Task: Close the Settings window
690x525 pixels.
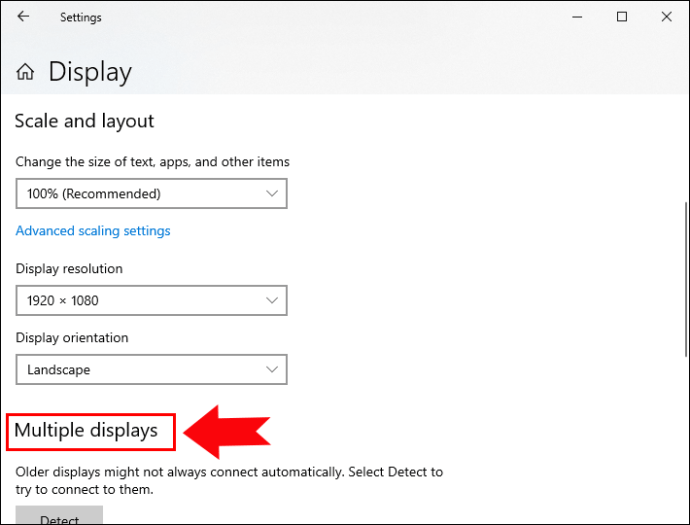Action: coord(666,17)
